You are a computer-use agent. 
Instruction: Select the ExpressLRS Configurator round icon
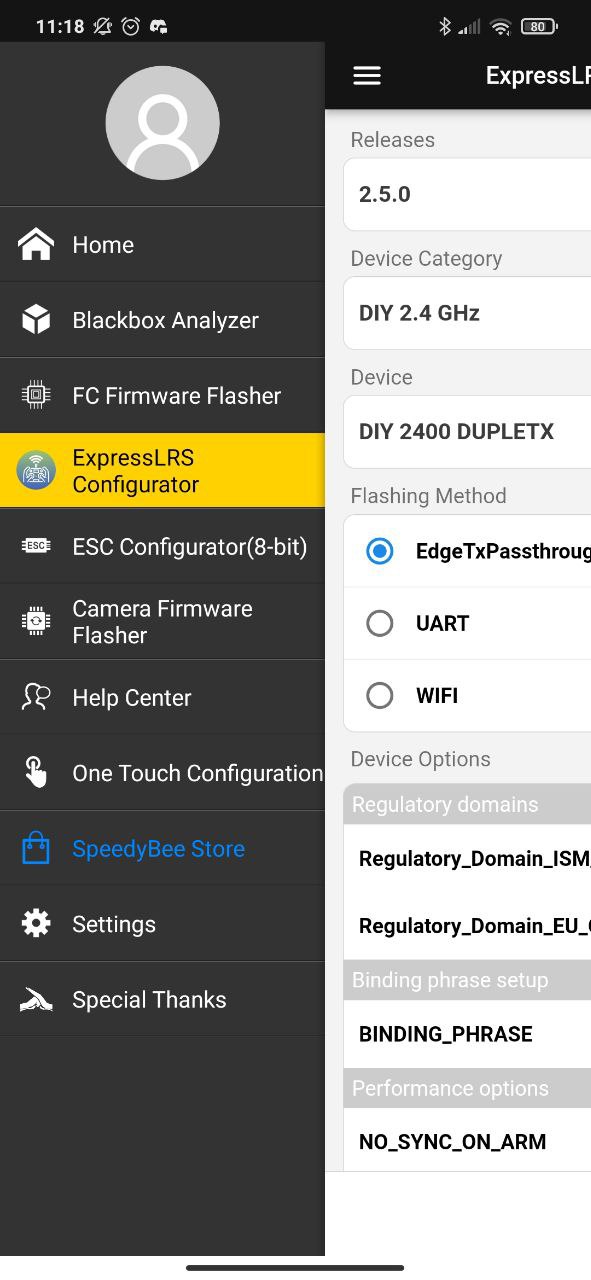(x=36, y=471)
